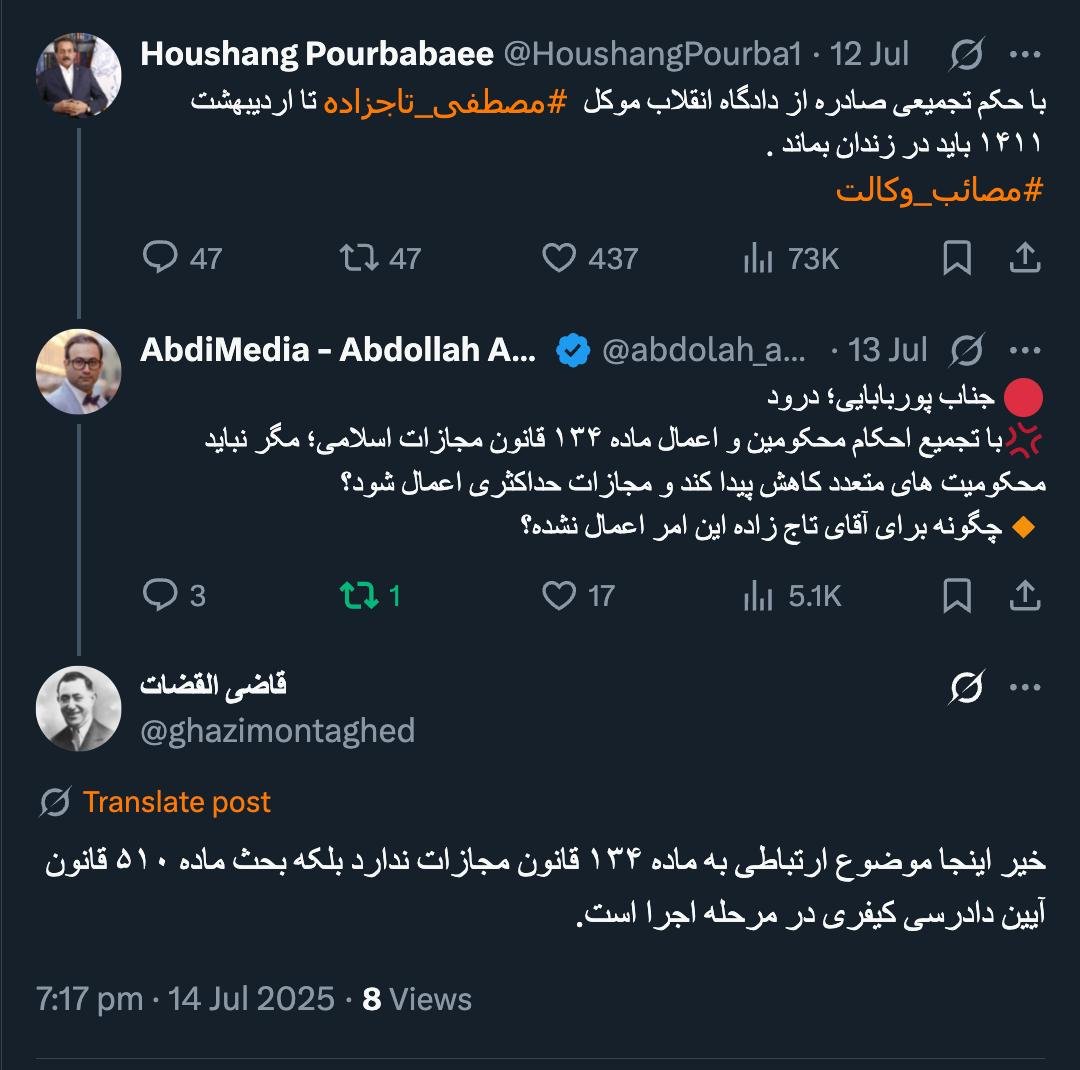
Task: Click Translate post link
Action: tap(176, 802)
